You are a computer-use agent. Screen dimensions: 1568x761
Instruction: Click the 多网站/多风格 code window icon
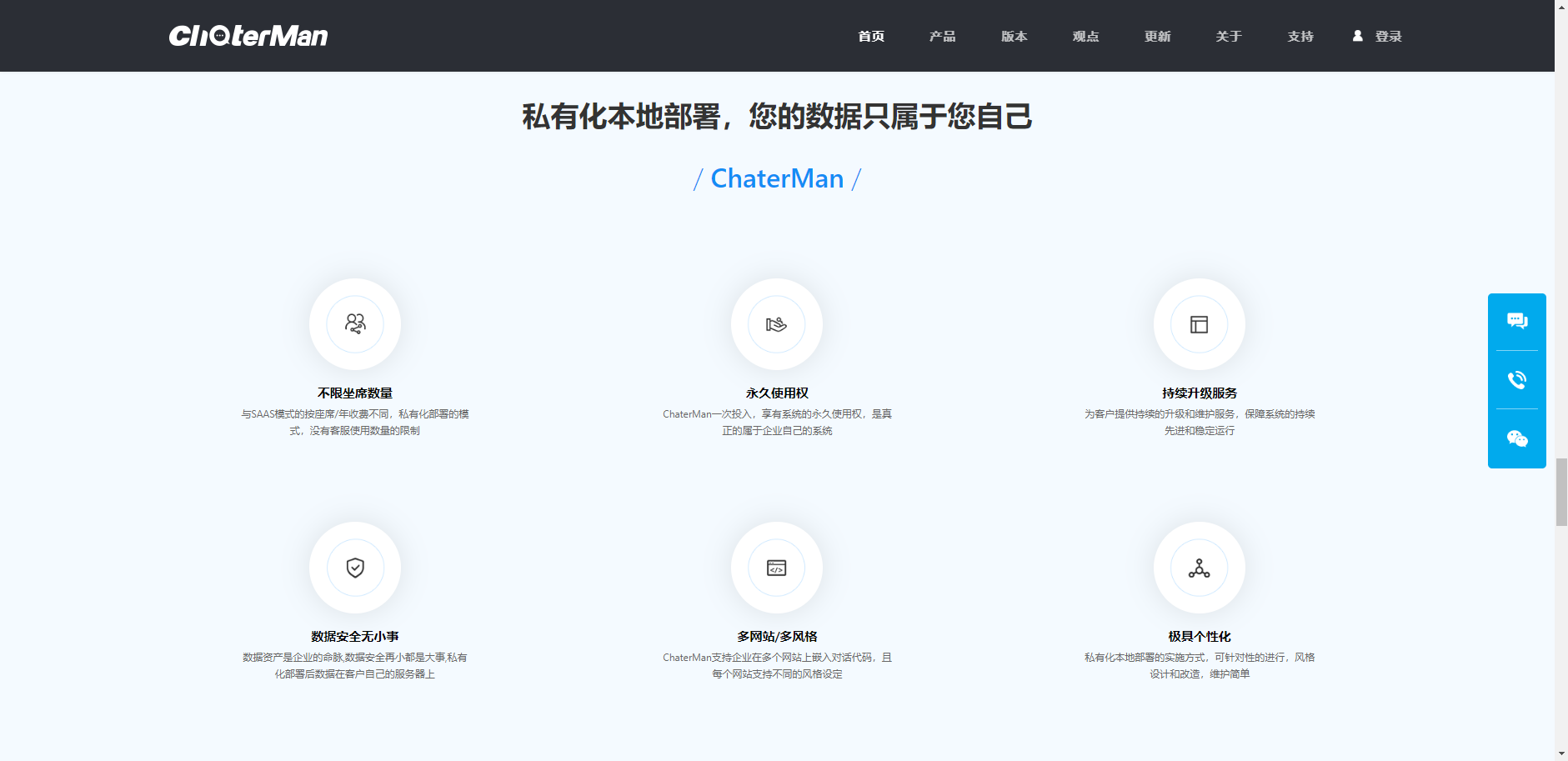777,568
